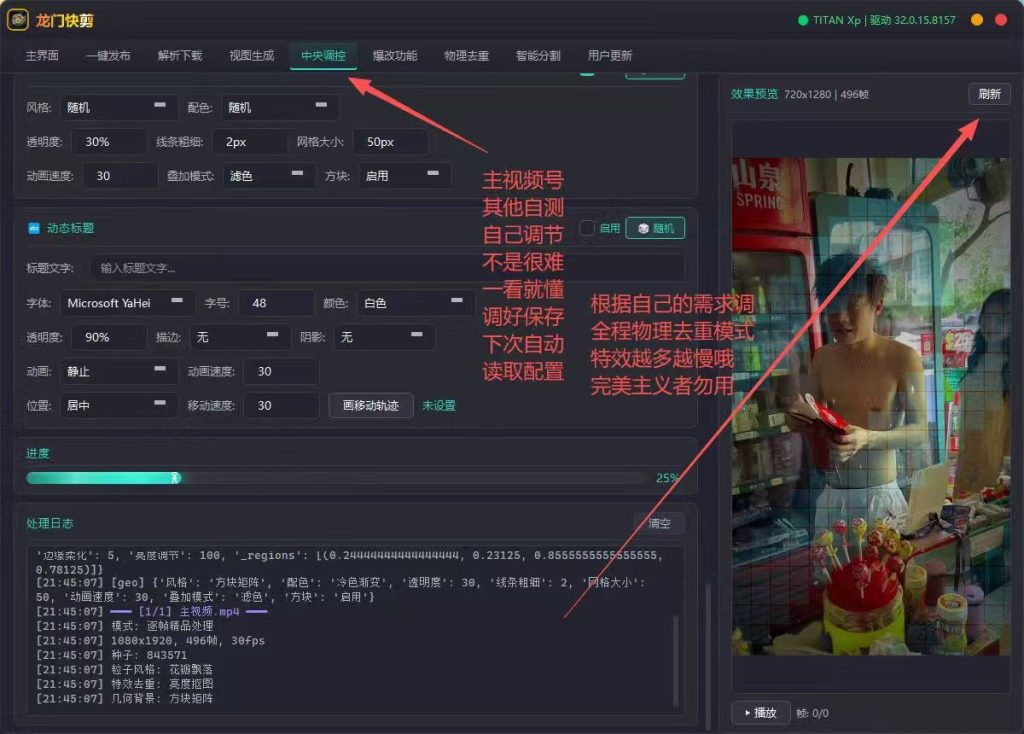Click the green GPU status indicator dot
This screenshot has width=1024, height=734.
coord(803,20)
